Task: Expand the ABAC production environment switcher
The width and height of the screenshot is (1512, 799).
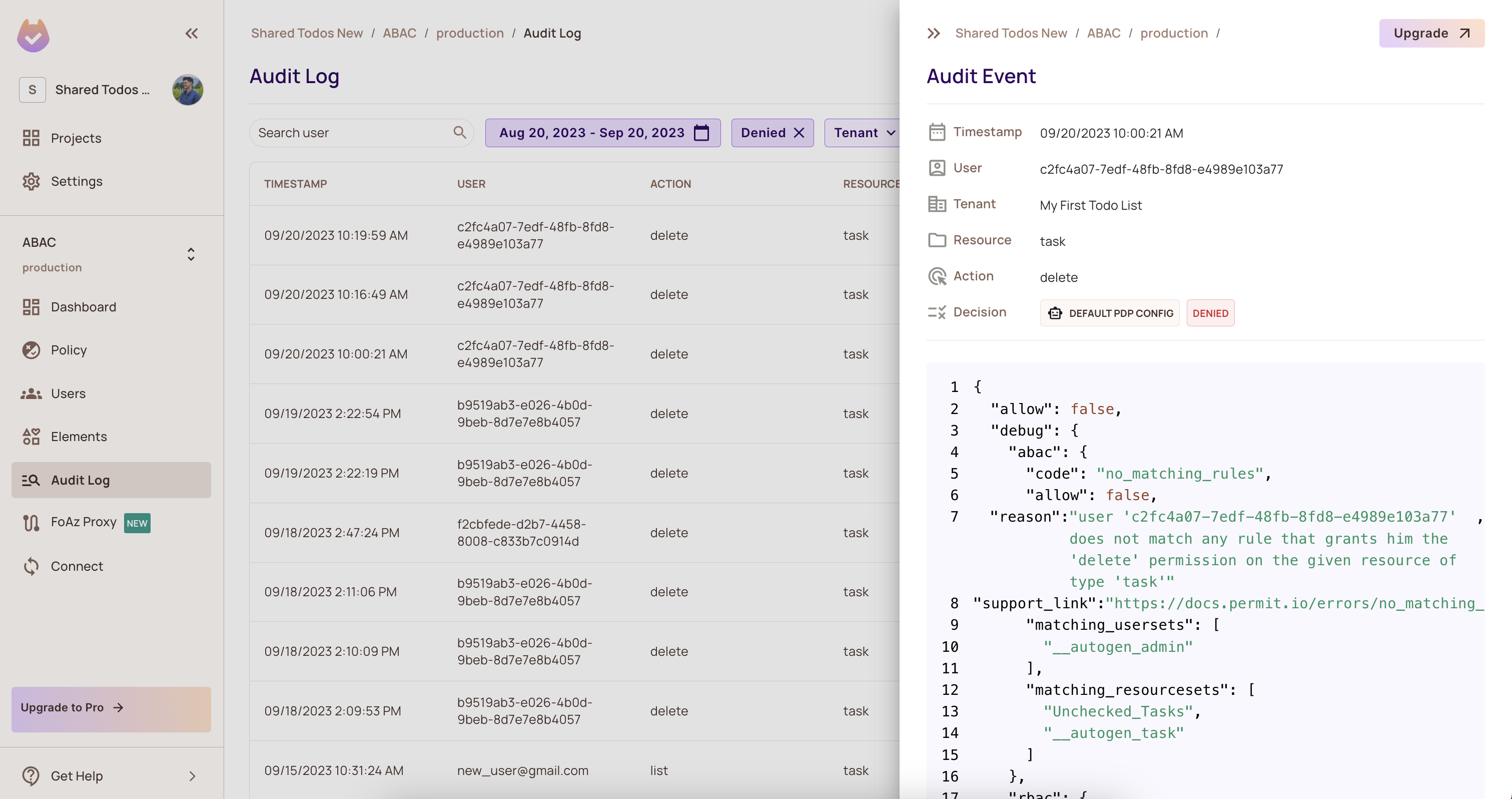Action: pos(191,254)
